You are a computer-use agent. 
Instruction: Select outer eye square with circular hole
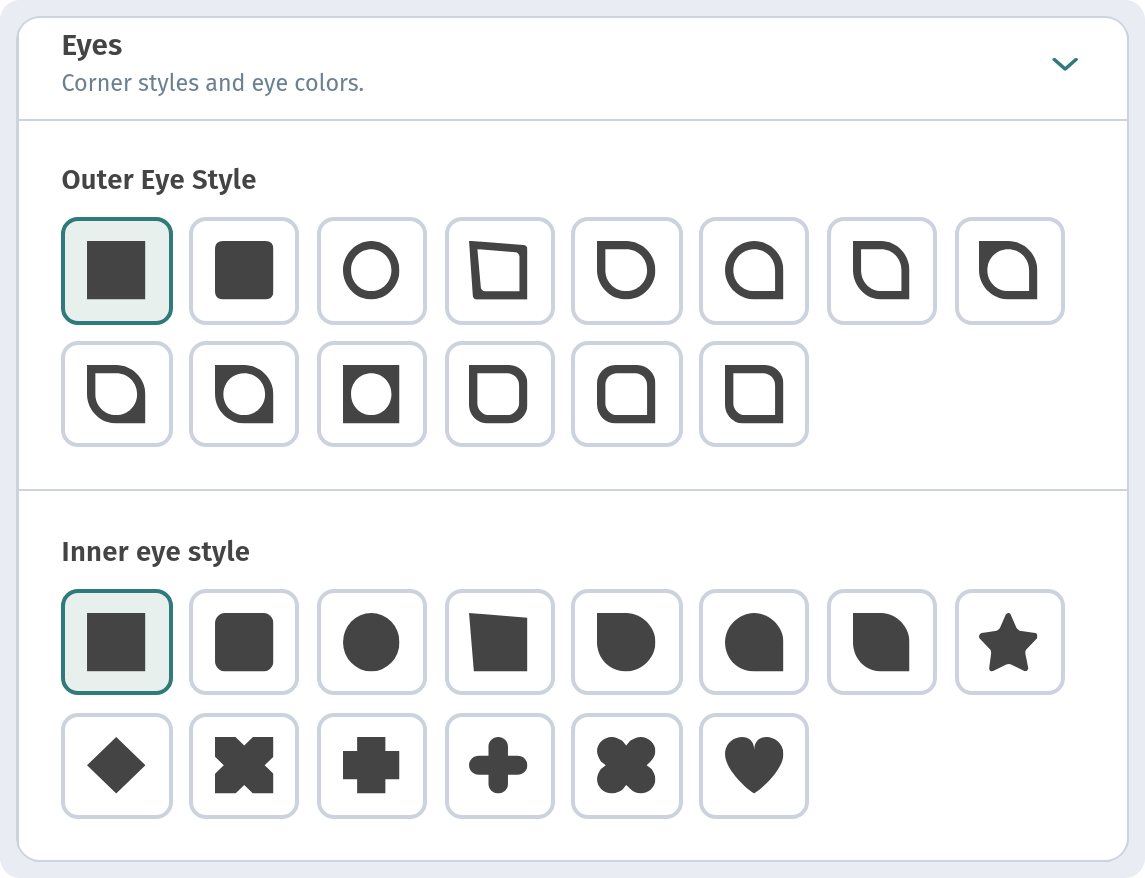point(372,394)
